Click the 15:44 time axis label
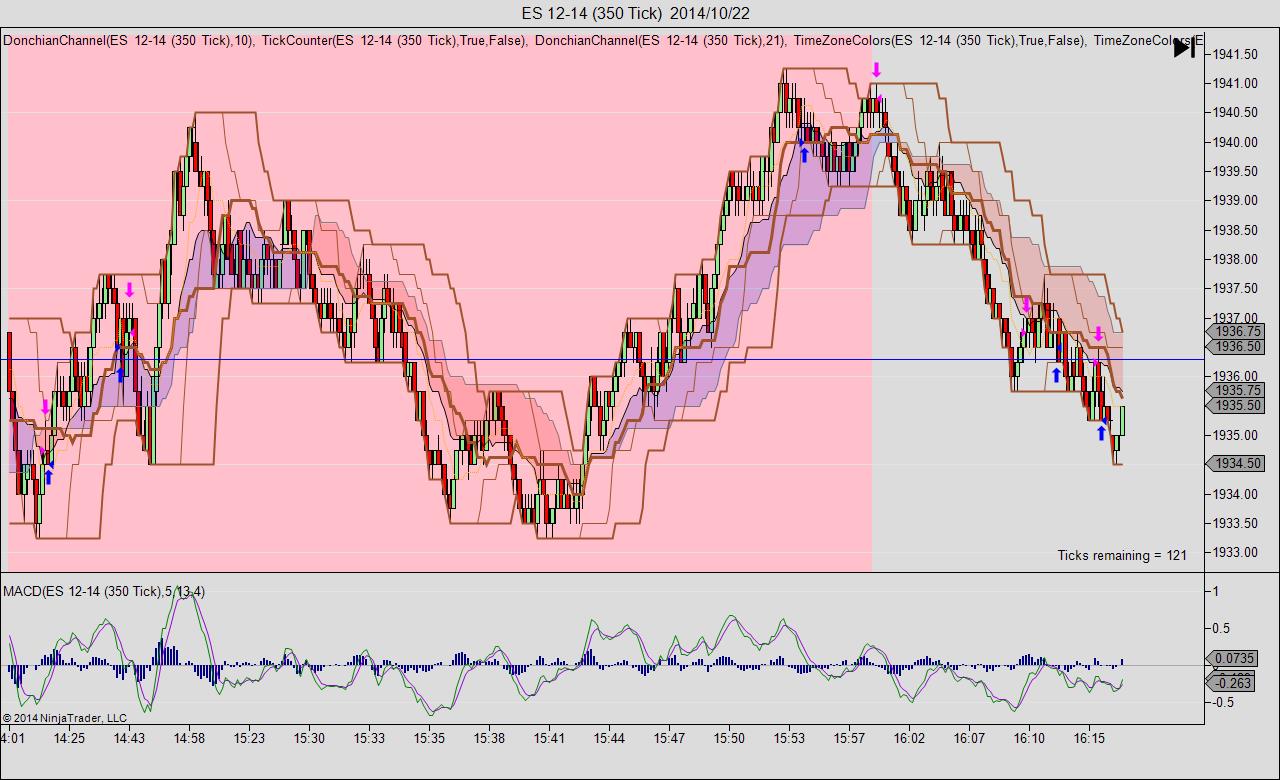Image resolution: width=1280 pixels, height=780 pixels. click(x=609, y=738)
